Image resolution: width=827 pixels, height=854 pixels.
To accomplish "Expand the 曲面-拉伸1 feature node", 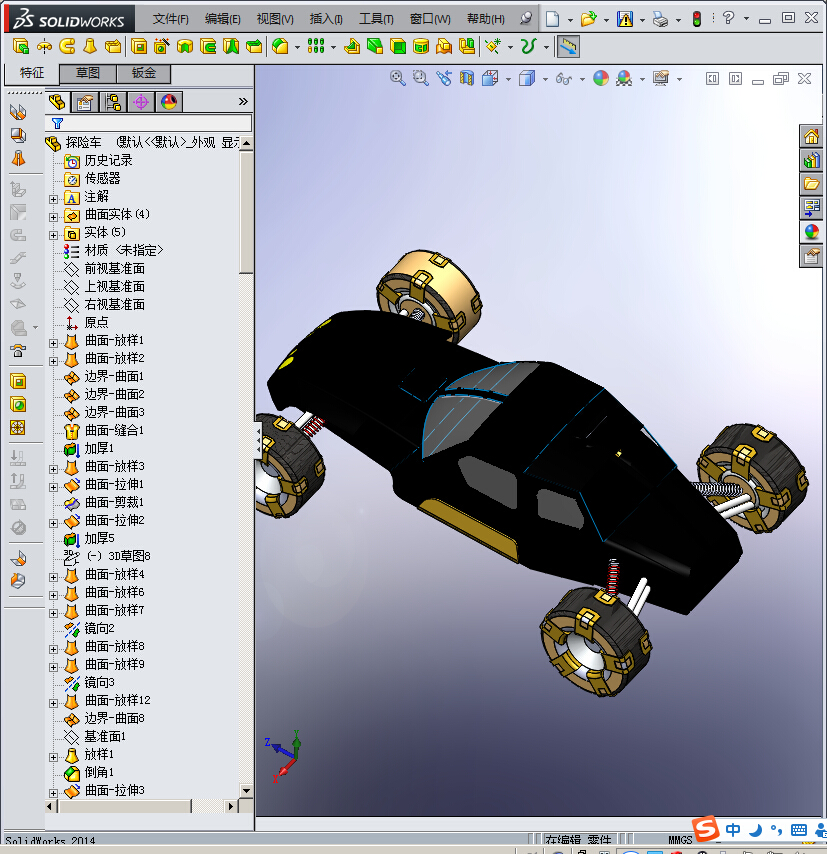I will pyautogui.click(x=53, y=487).
